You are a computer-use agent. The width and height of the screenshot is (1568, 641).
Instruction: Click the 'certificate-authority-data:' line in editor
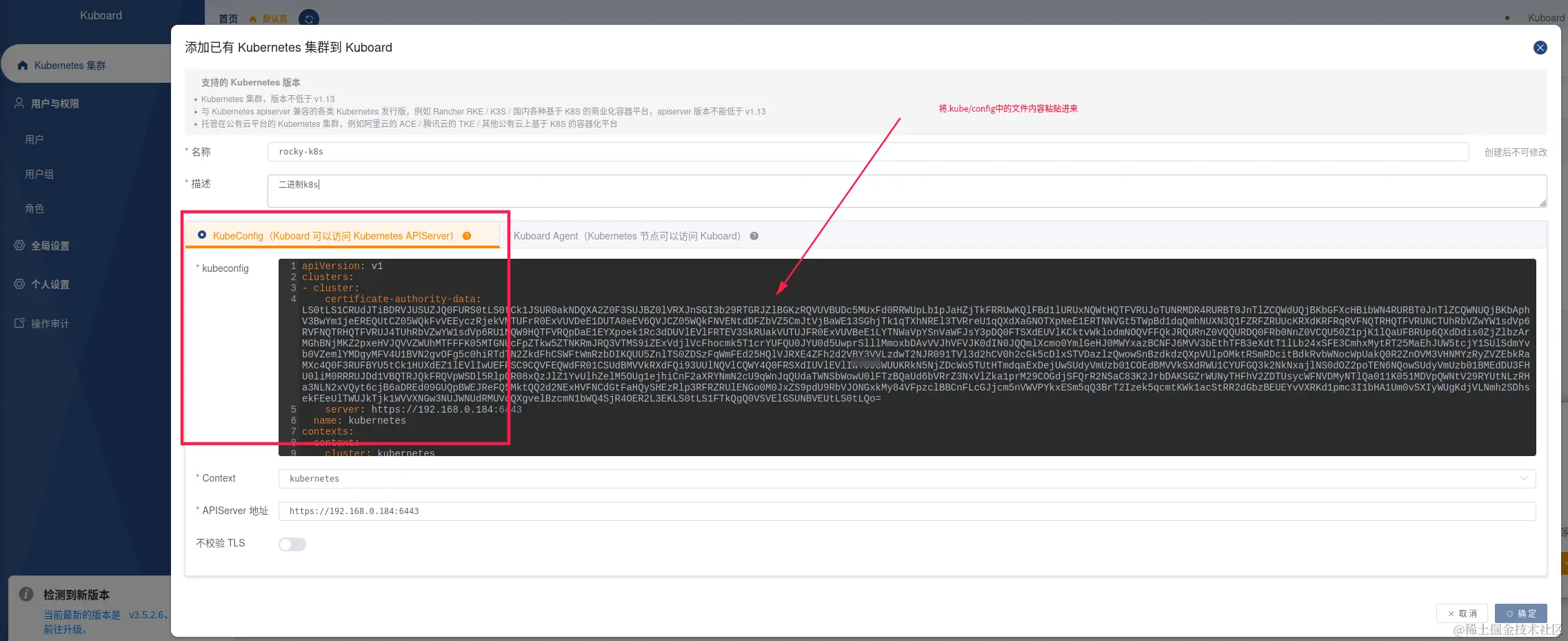pos(403,299)
